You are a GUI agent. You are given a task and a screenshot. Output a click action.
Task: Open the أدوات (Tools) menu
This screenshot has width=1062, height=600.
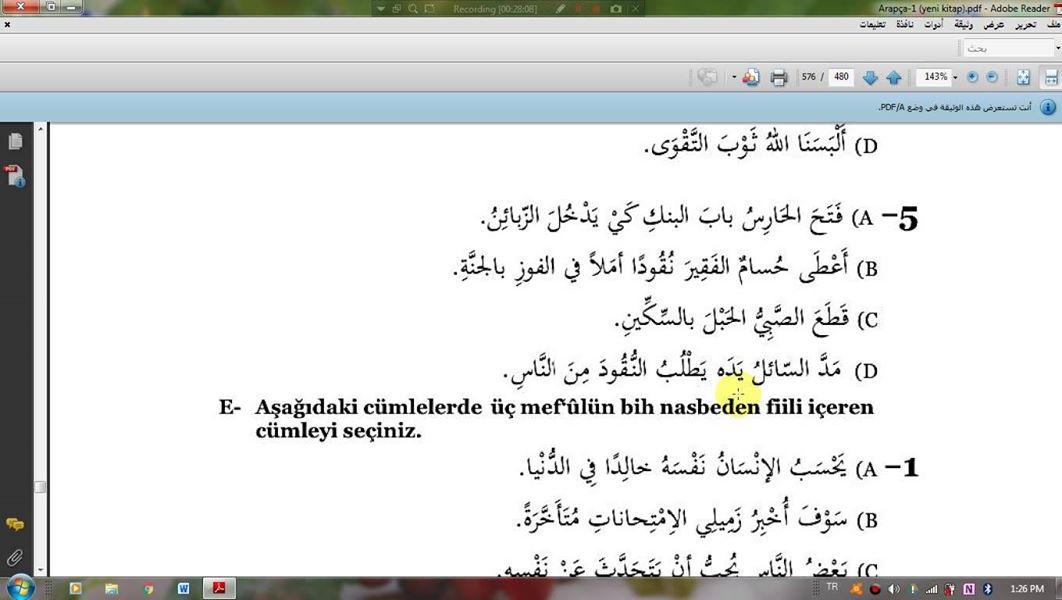(x=933, y=25)
